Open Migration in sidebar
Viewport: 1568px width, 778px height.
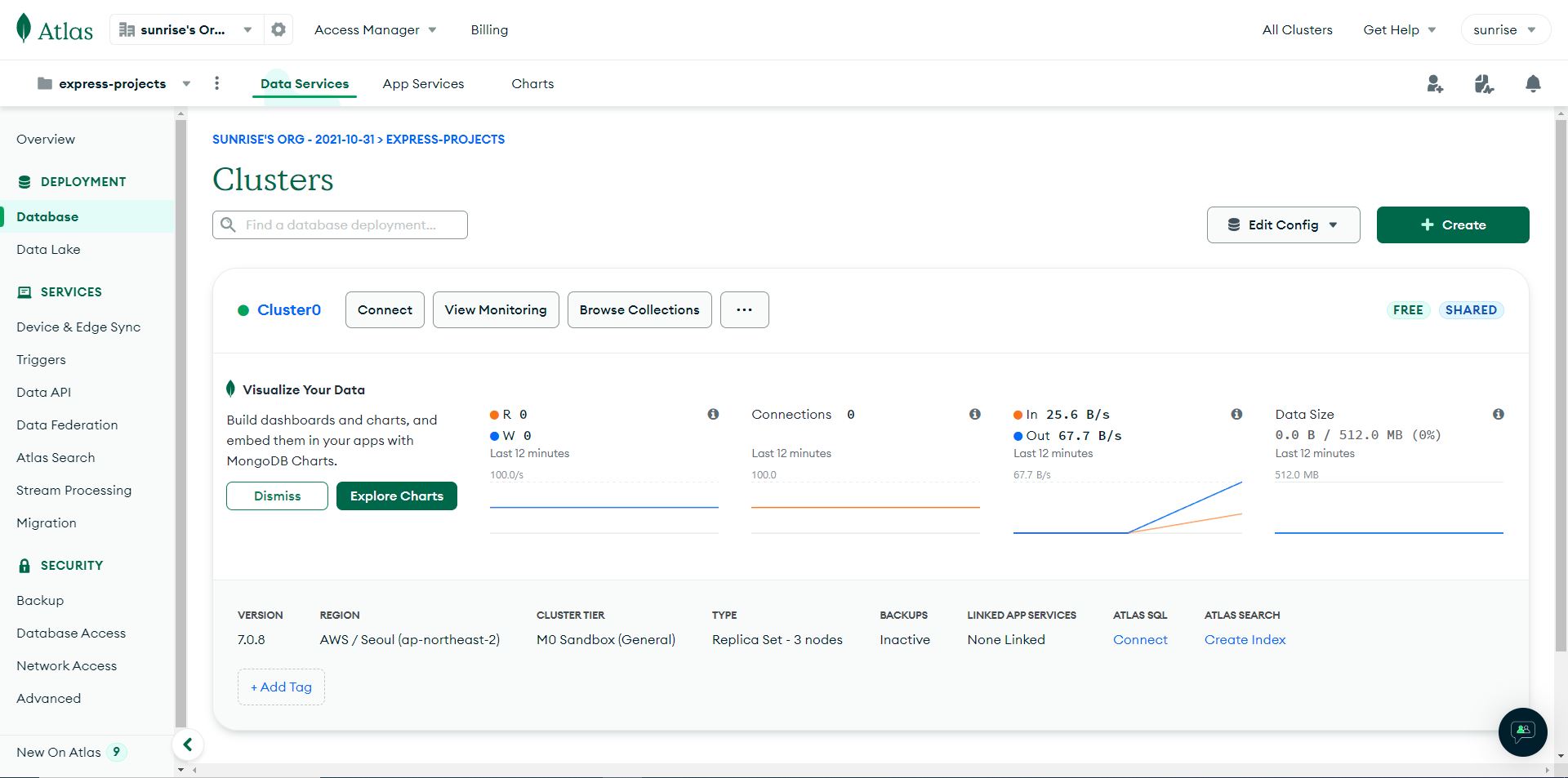tap(46, 522)
